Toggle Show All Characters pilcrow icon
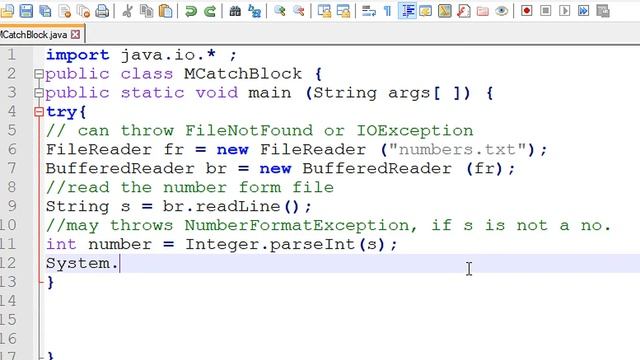The height and width of the screenshot is (360, 640). 388,11
